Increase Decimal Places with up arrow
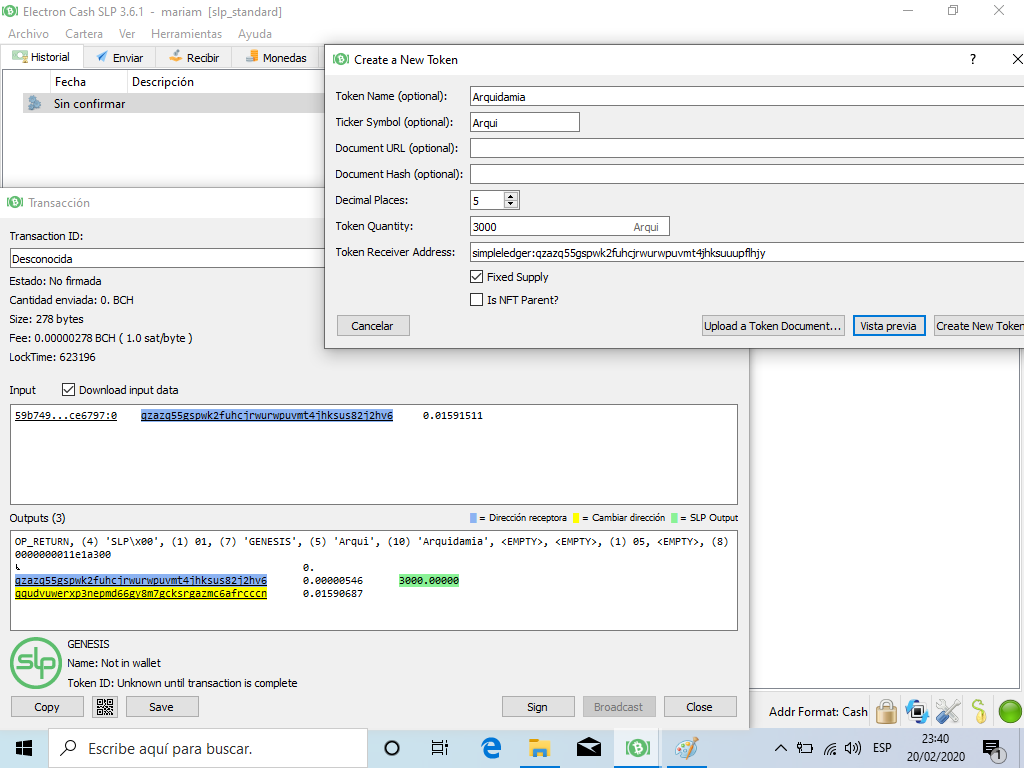Viewport: 1024px width, 768px height. (511, 196)
